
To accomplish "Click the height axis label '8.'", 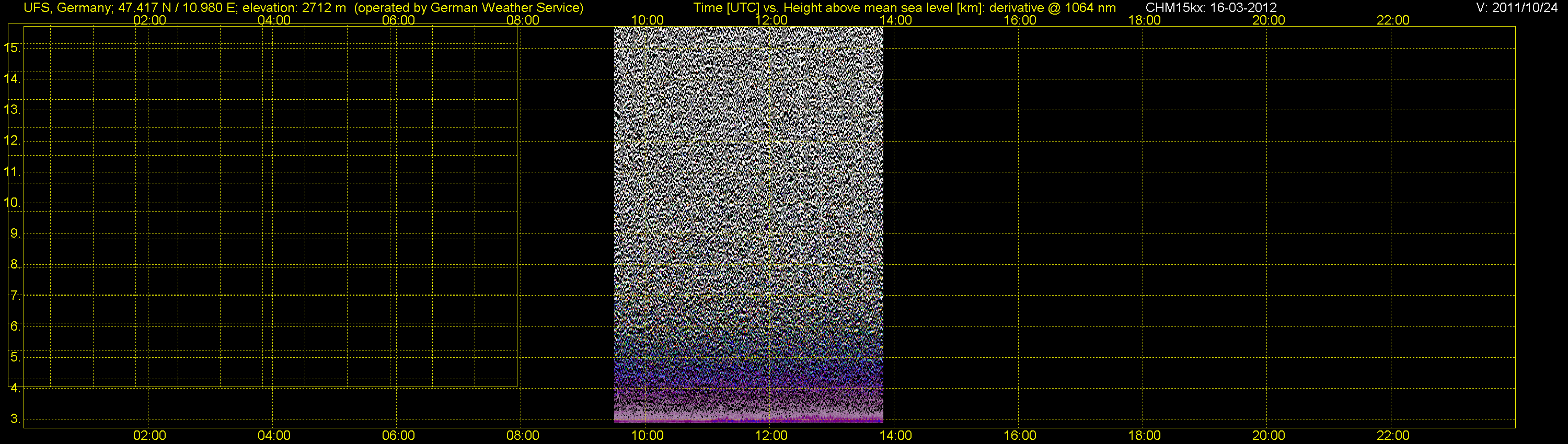I will point(15,265).
